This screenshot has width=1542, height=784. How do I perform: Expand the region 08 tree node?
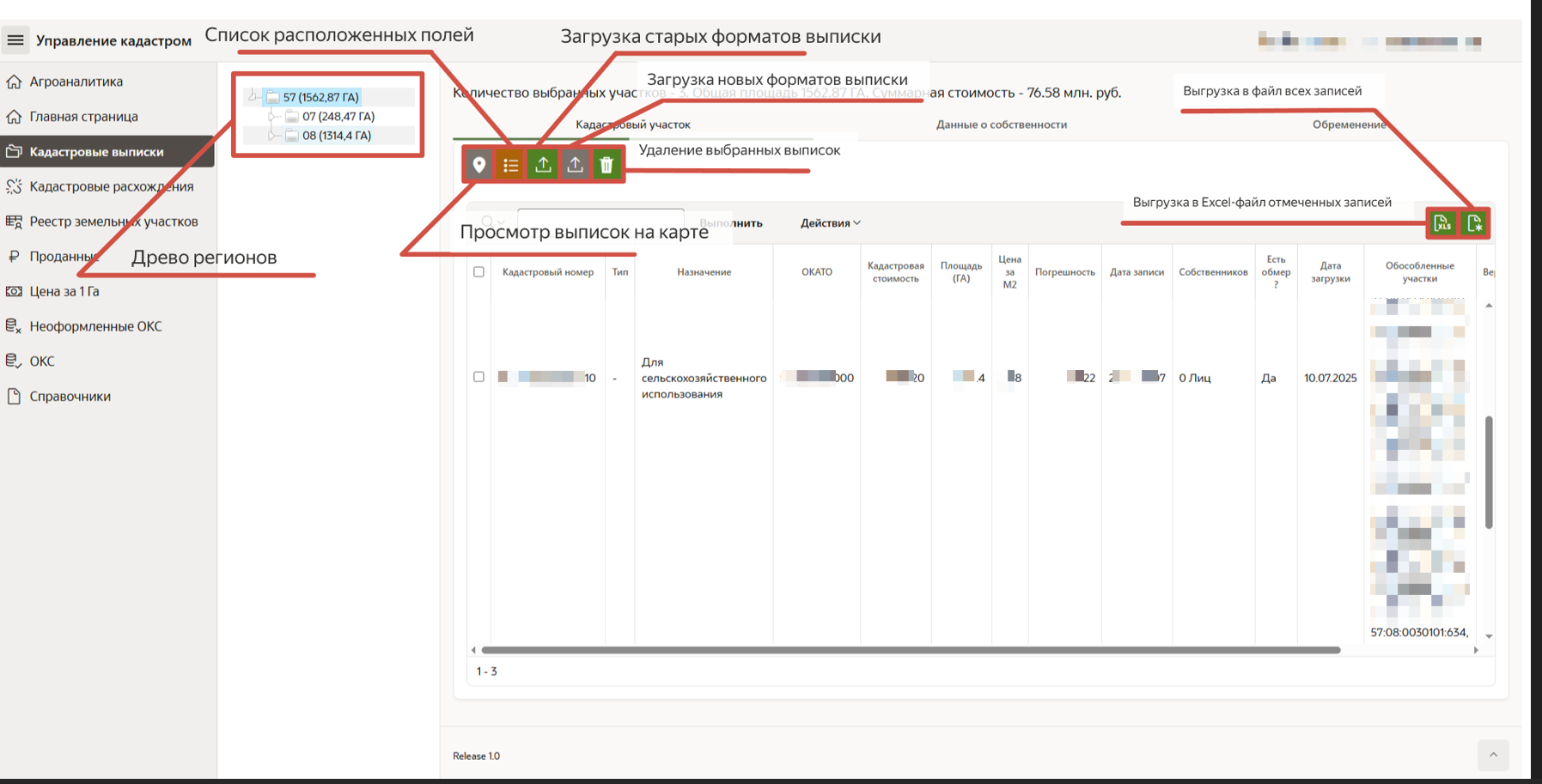click(x=271, y=136)
